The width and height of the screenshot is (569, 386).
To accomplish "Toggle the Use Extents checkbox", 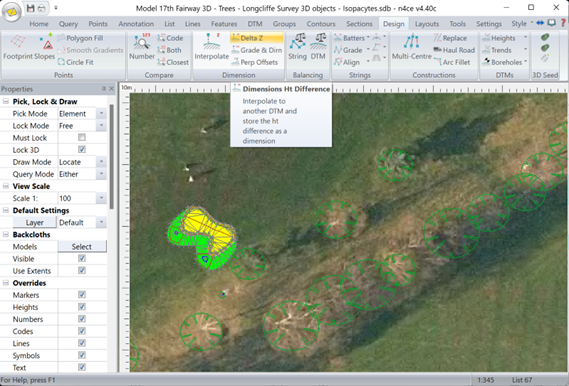I will click(x=82, y=270).
